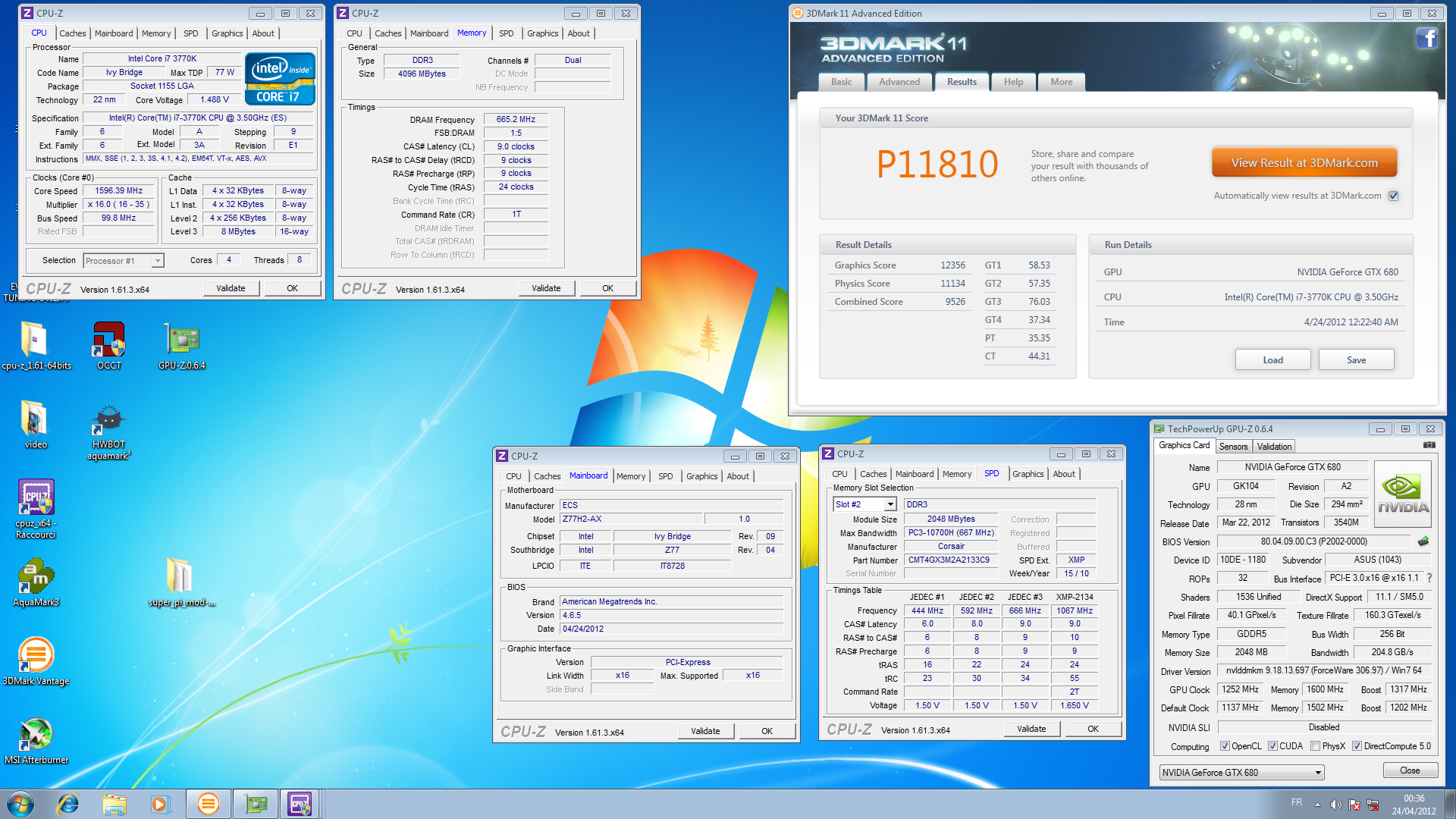1456x819 pixels.
Task: Open the SPD tab in the Mainboard CPU-Z window
Action: [665, 476]
